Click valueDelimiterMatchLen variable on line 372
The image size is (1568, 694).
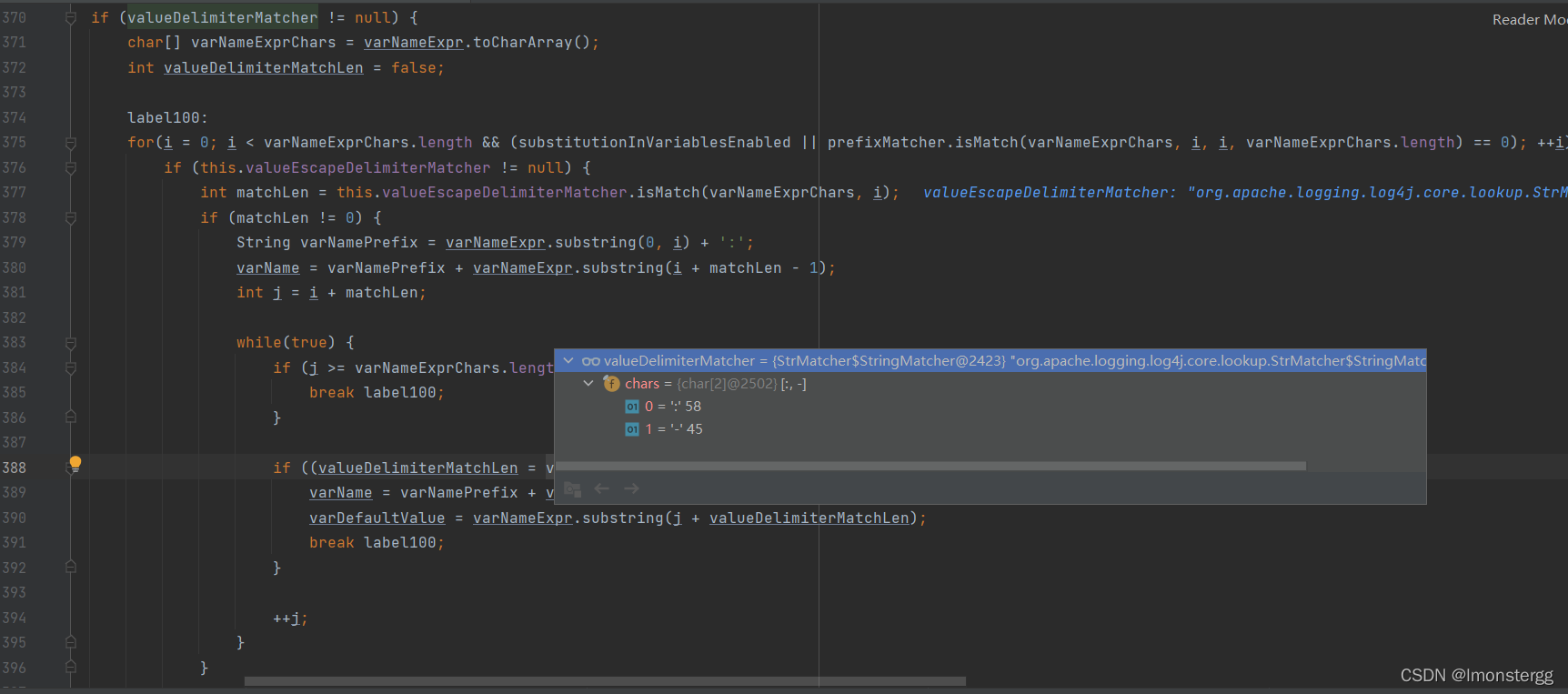tap(264, 68)
